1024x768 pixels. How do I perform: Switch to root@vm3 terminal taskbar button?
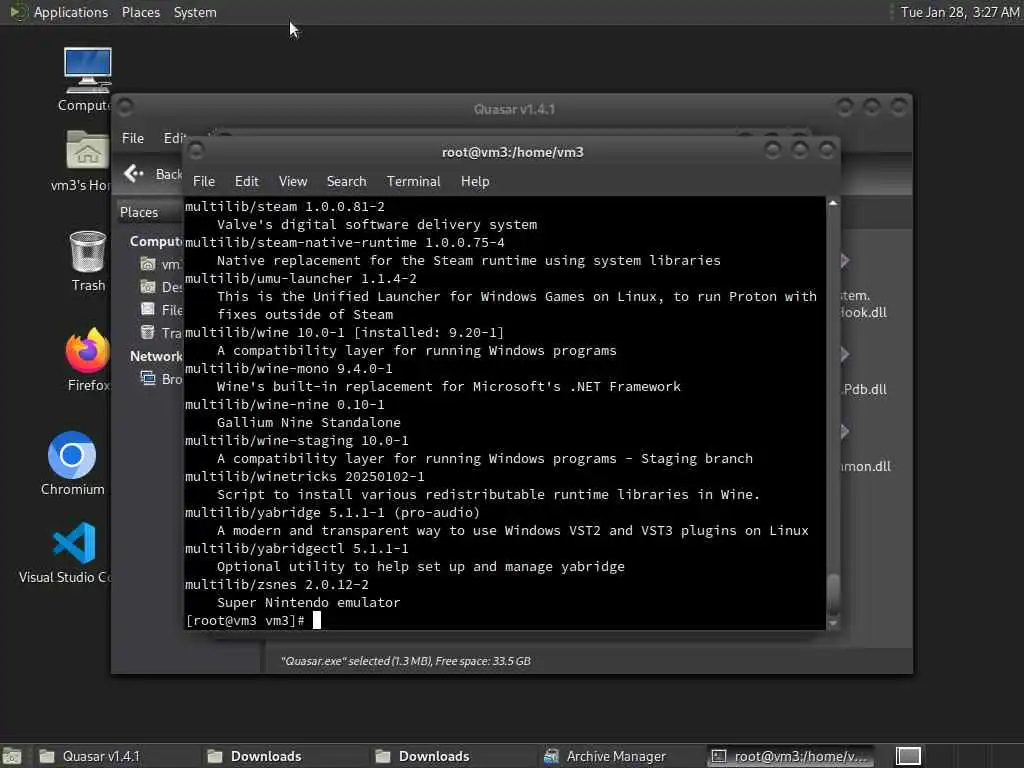click(790, 756)
